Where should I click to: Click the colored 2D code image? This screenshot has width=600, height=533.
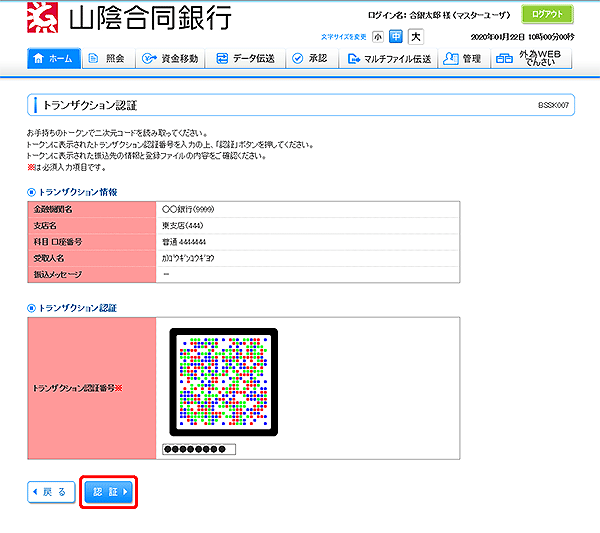(223, 382)
